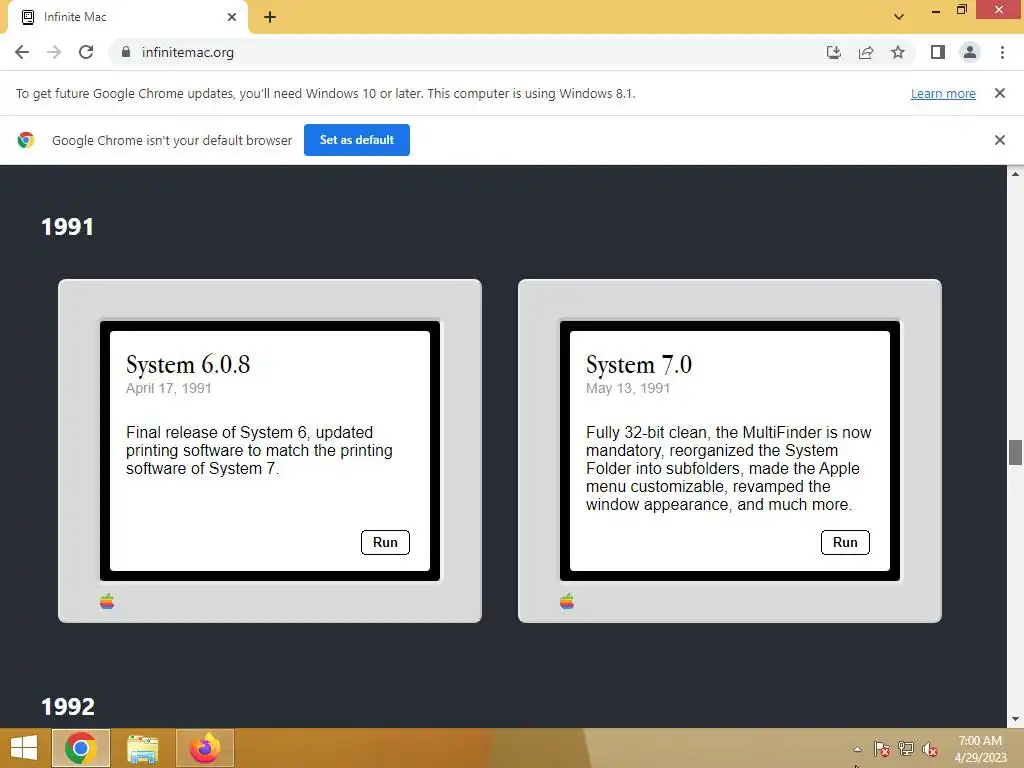Open Firefox from the taskbar
The width and height of the screenshot is (1024, 768).
pyautogui.click(x=204, y=748)
